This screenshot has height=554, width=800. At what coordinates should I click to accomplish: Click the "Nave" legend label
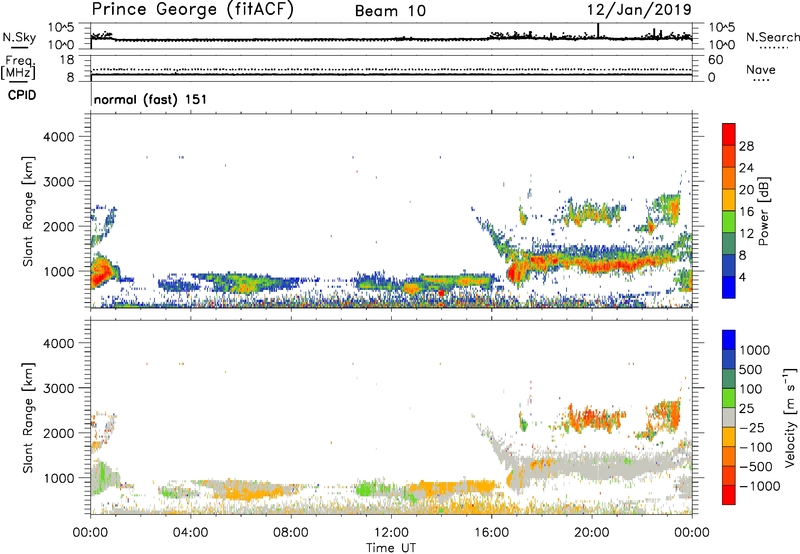pyautogui.click(x=761, y=69)
